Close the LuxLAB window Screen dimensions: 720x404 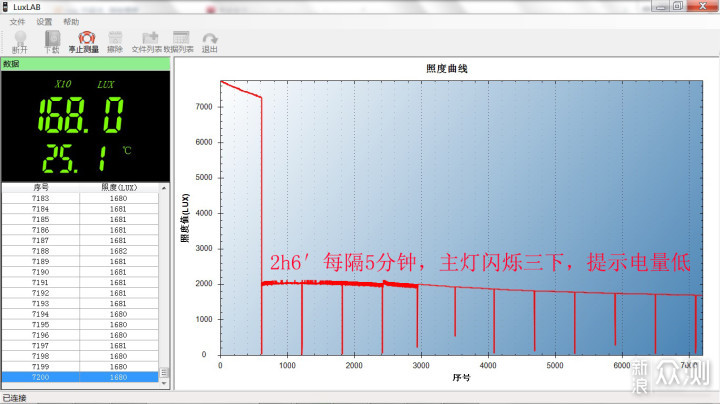[x=703, y=6]
